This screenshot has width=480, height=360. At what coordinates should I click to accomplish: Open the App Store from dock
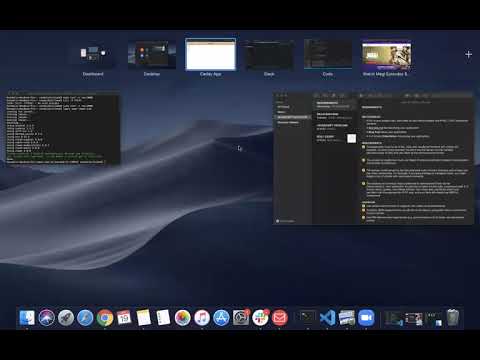coord(221,318)
